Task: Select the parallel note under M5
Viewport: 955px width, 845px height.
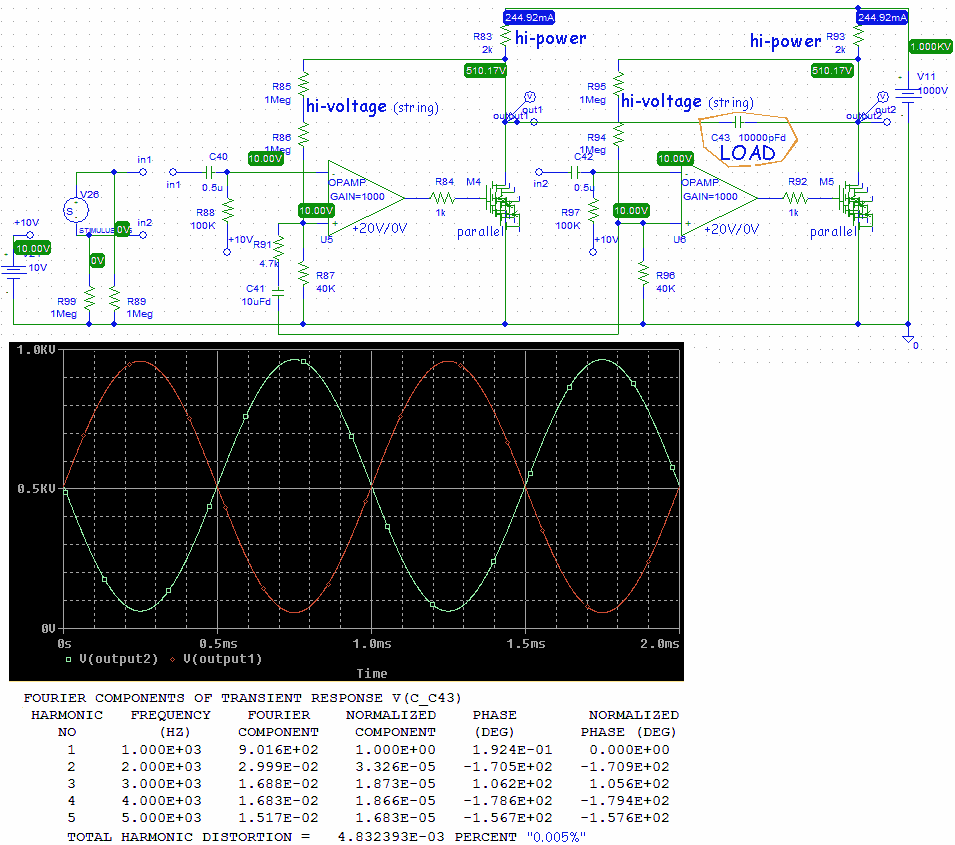Action: (834, 232)
